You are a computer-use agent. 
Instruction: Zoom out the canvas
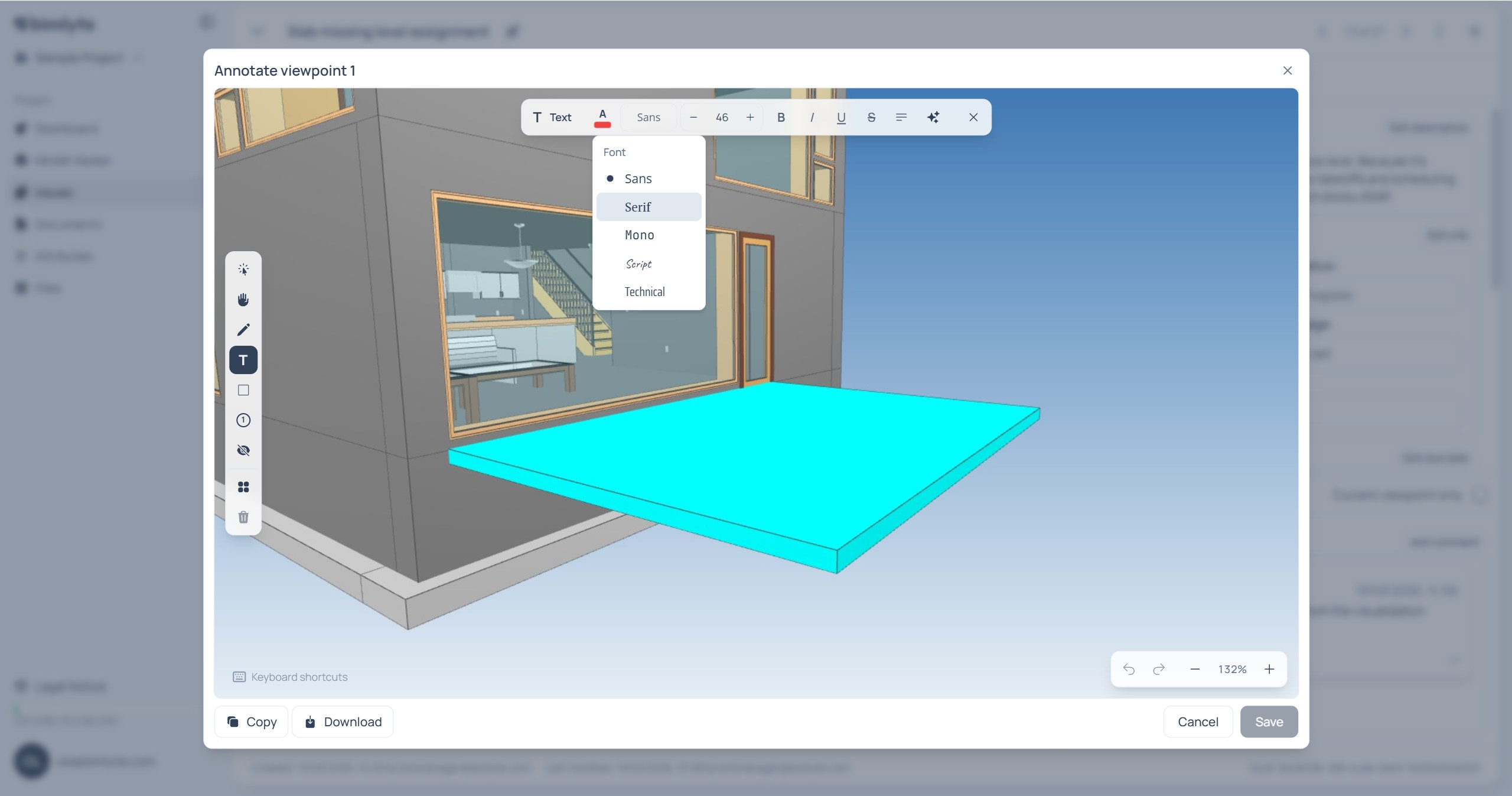(x=1195, y=669)
